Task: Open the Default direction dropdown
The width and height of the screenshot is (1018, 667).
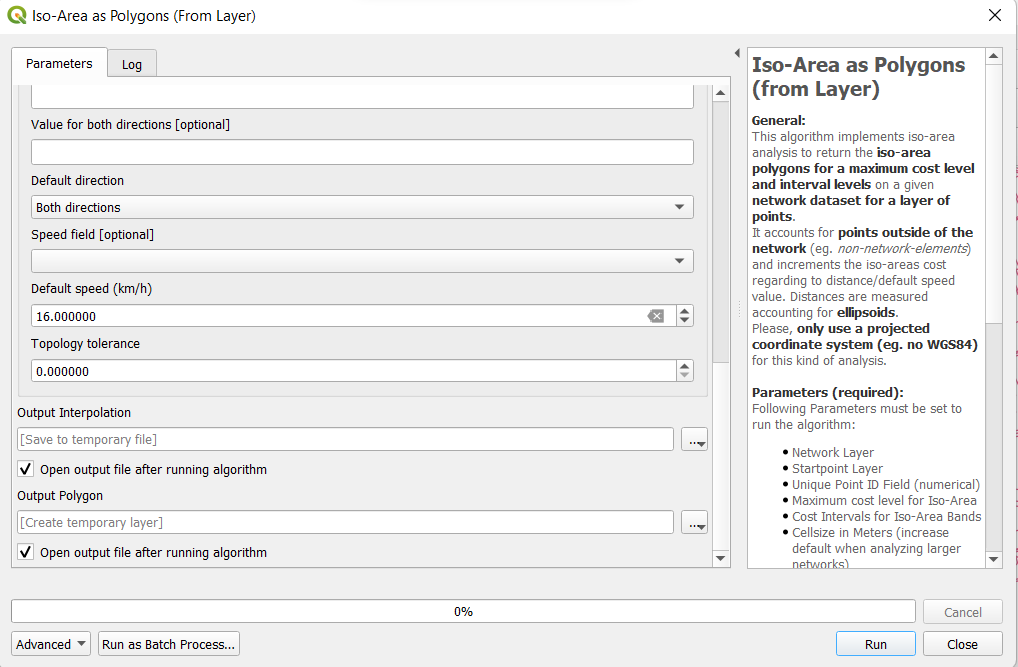Action: point(362,207)
